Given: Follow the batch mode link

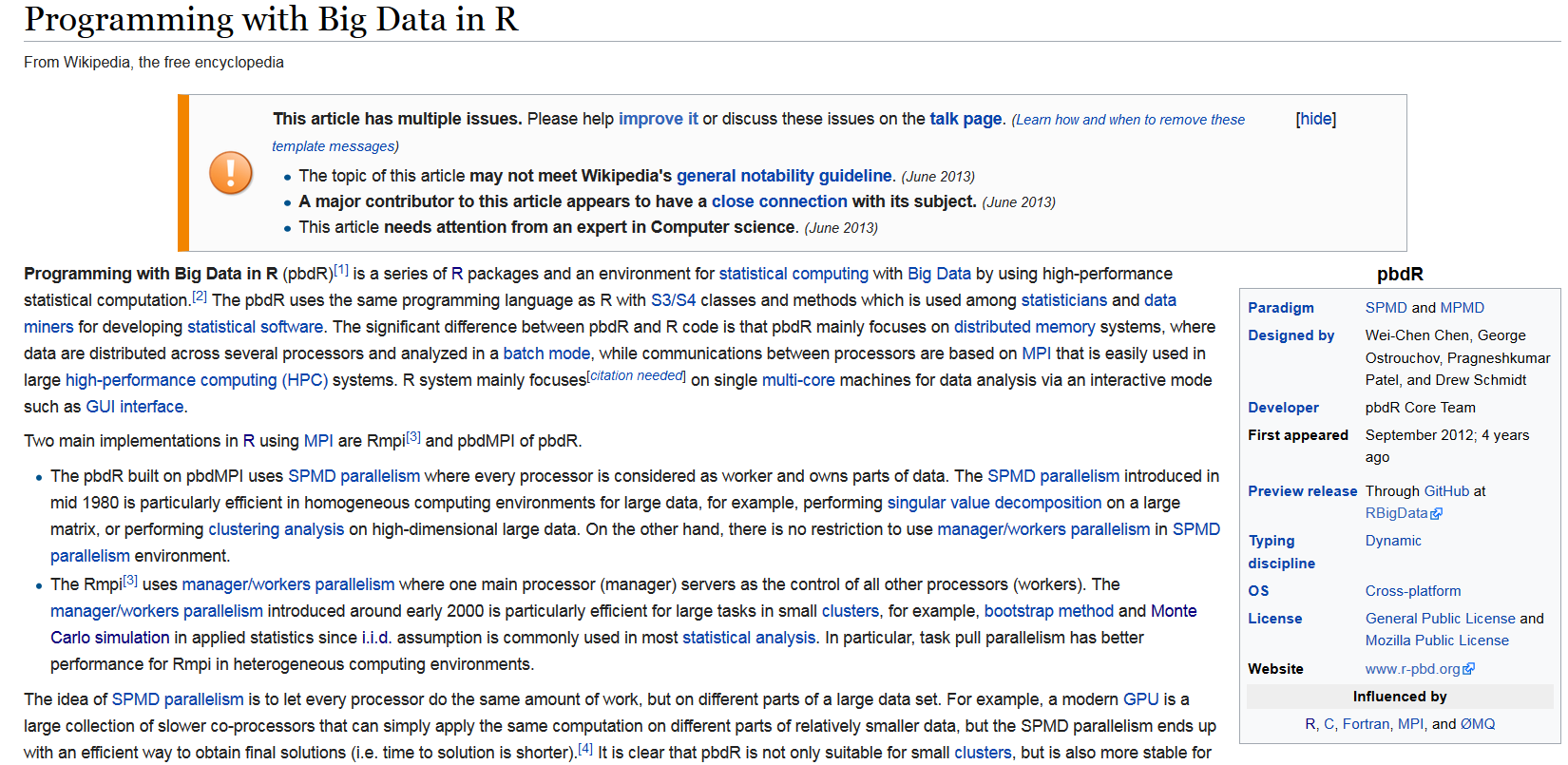Looking at the screenshot, I should (546, 354).
